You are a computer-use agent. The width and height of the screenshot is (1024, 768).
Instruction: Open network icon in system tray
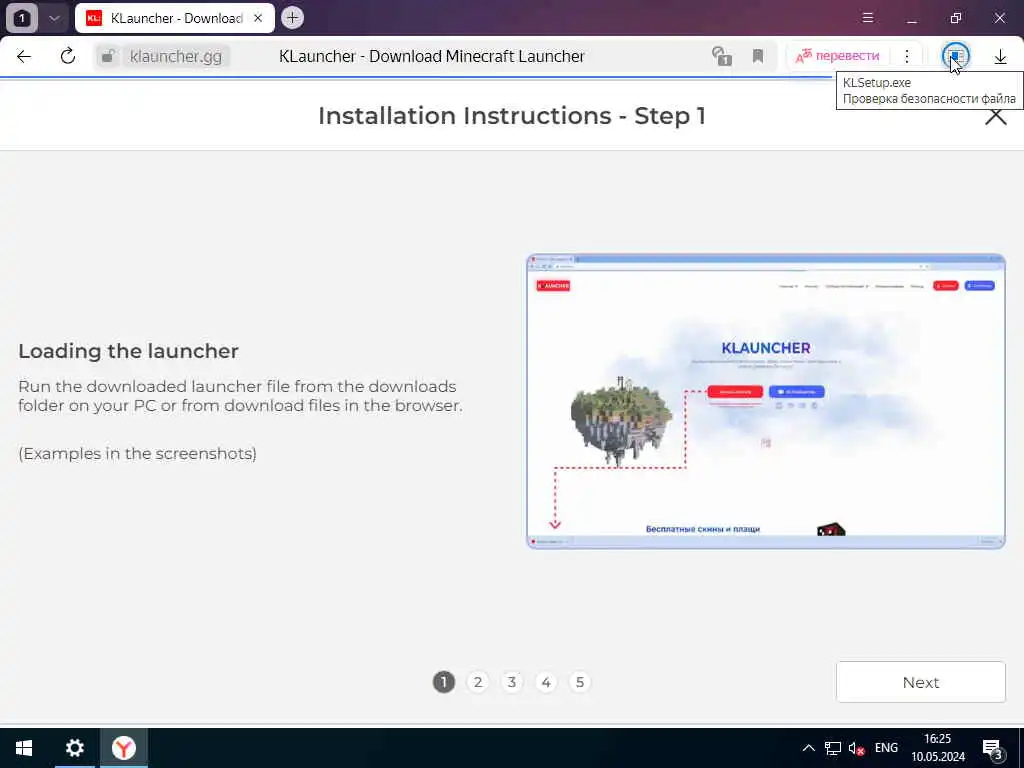click(833, 748)
